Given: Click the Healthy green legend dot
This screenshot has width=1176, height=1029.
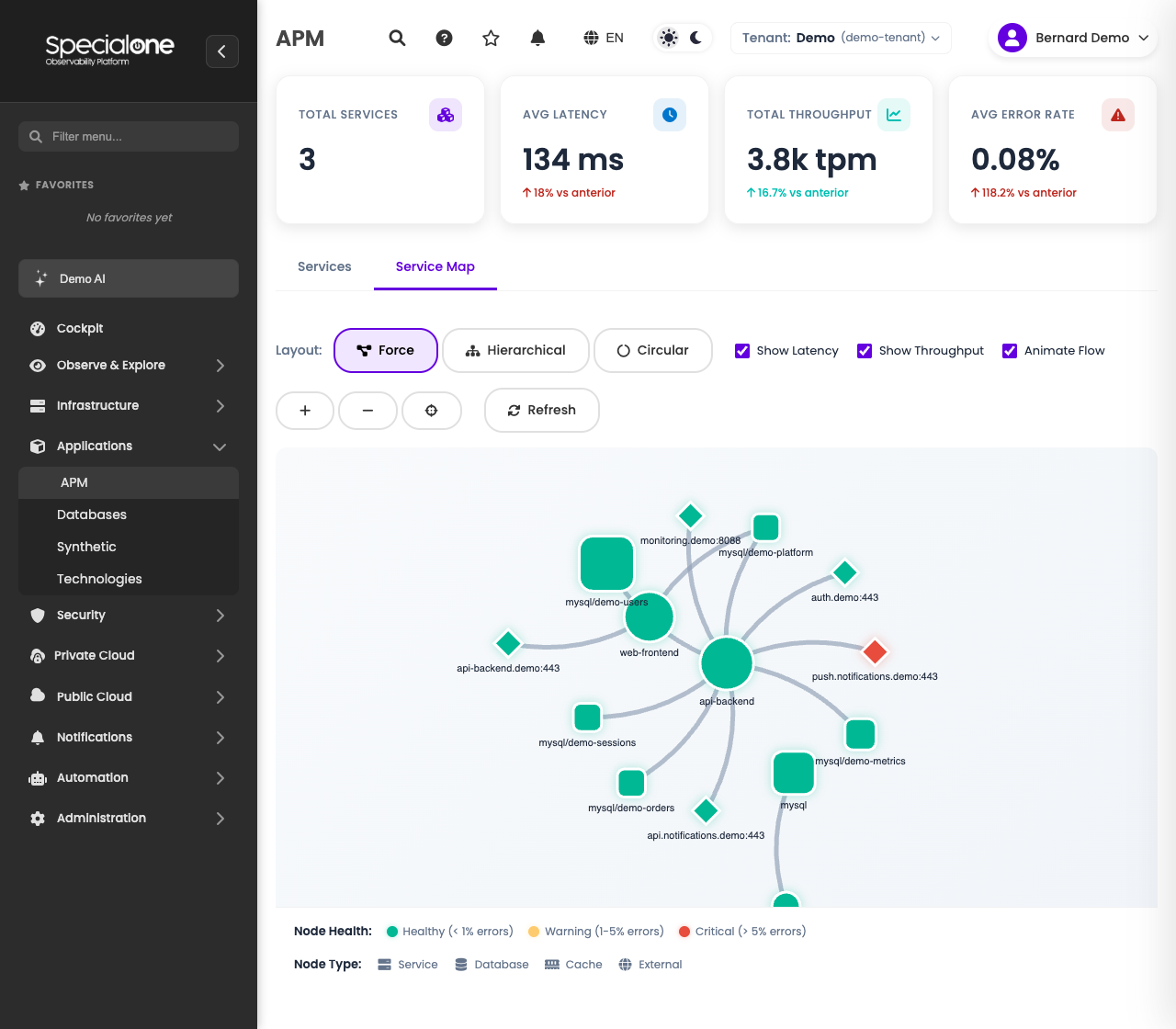Looking at the screenshot, I should (392, 932).
